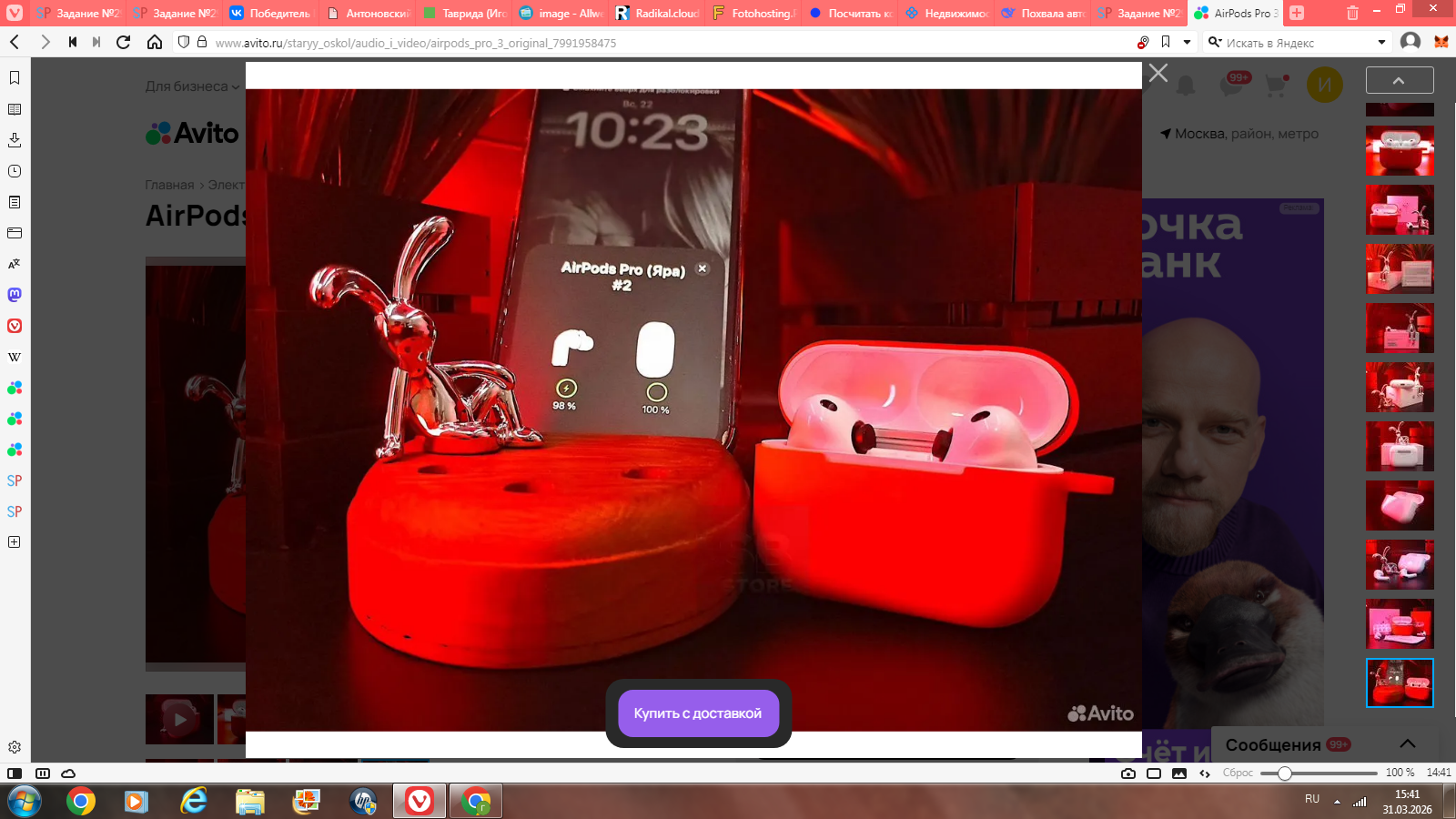Open the Notes side panel
This screenshot has width=1456, height=819.
point(15,202)
